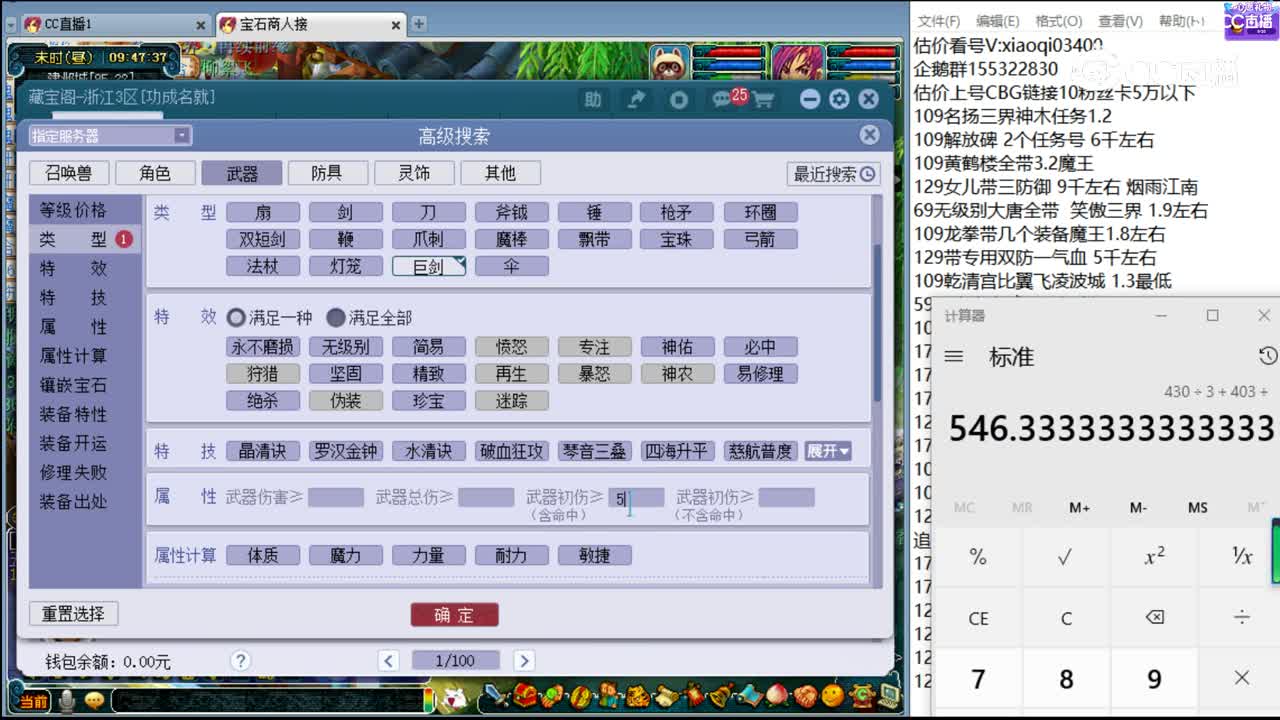Image resolution: width=1280 pixels, height=720 pixels.
Task: Go to next page arrow
Action: coord(523,660)
